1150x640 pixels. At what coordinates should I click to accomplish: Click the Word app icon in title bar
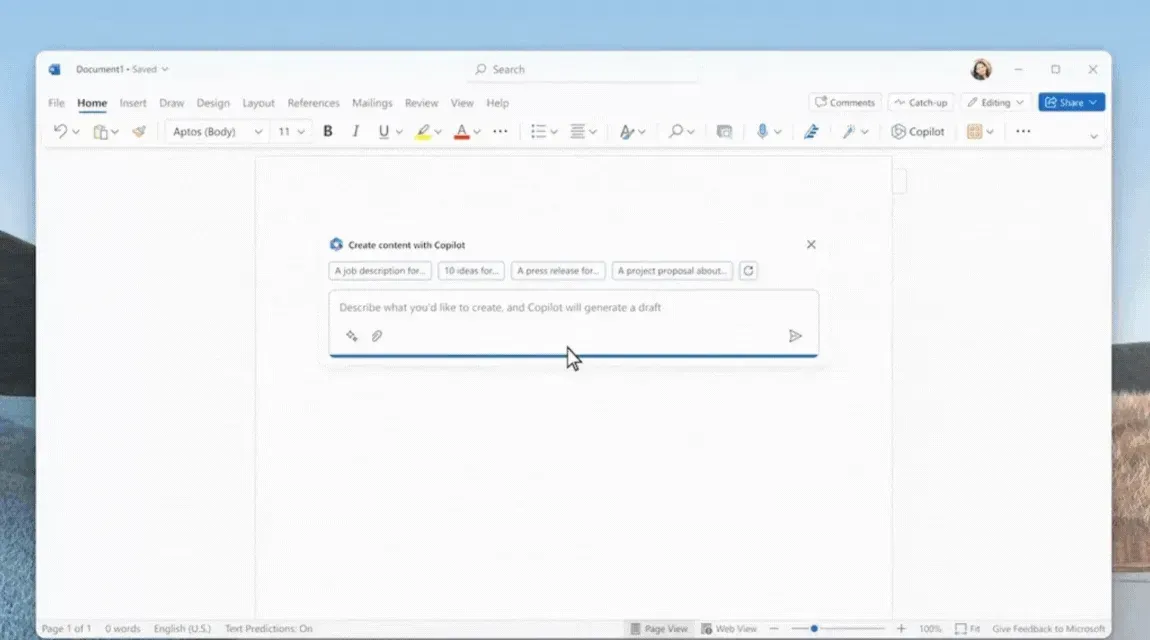[x=54, y=70]
